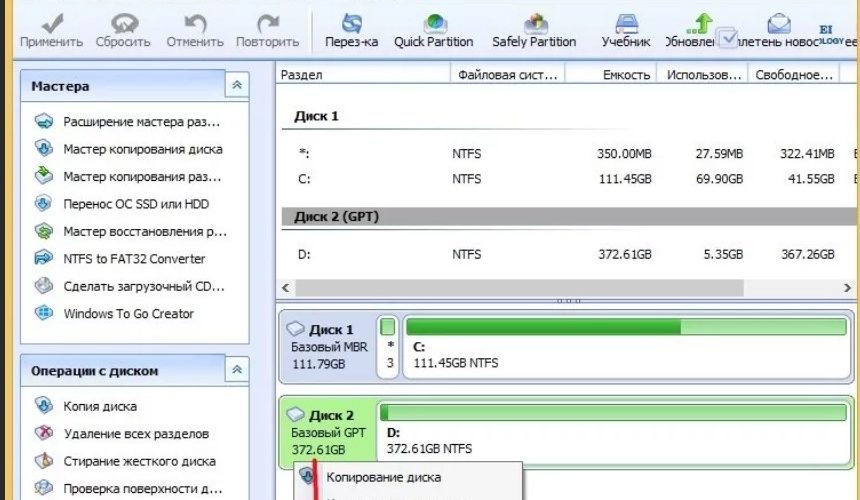Click the horizontal scrollbar's left arrow
Screen dimensions: 860x500
286,287
